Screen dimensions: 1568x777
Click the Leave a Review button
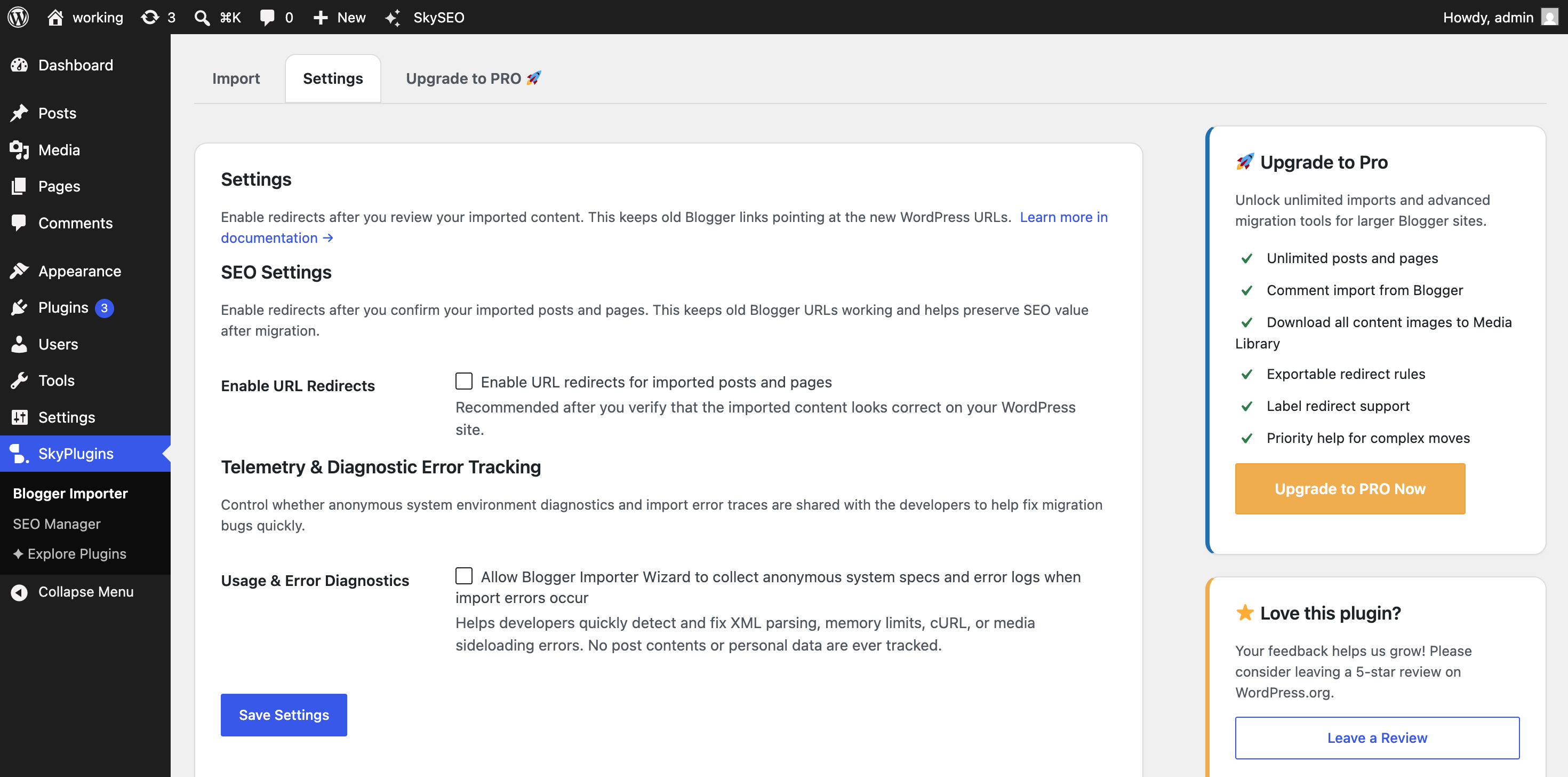(1378, 738)
